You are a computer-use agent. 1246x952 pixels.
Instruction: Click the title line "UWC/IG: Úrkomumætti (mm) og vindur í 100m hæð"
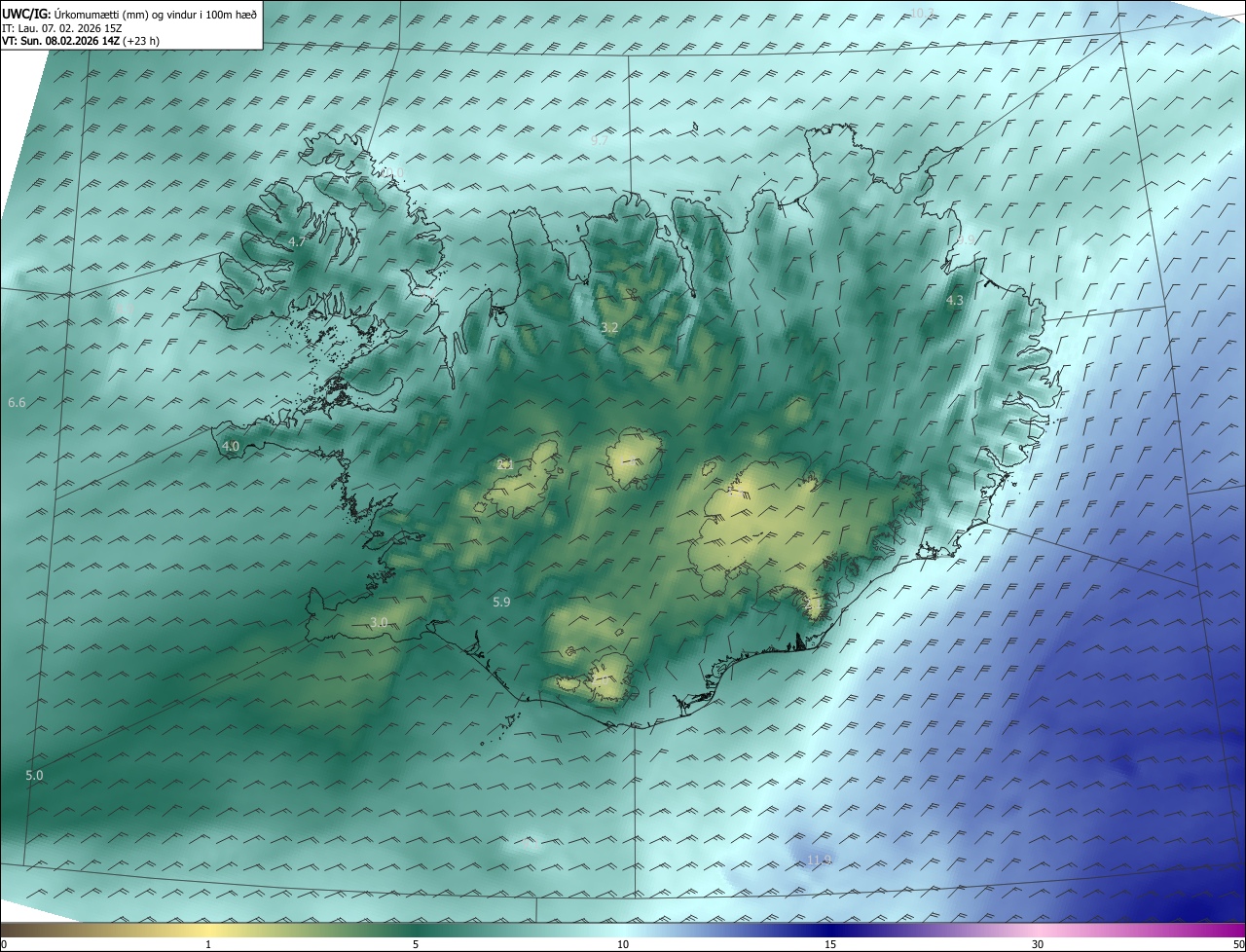coord(129,14)
